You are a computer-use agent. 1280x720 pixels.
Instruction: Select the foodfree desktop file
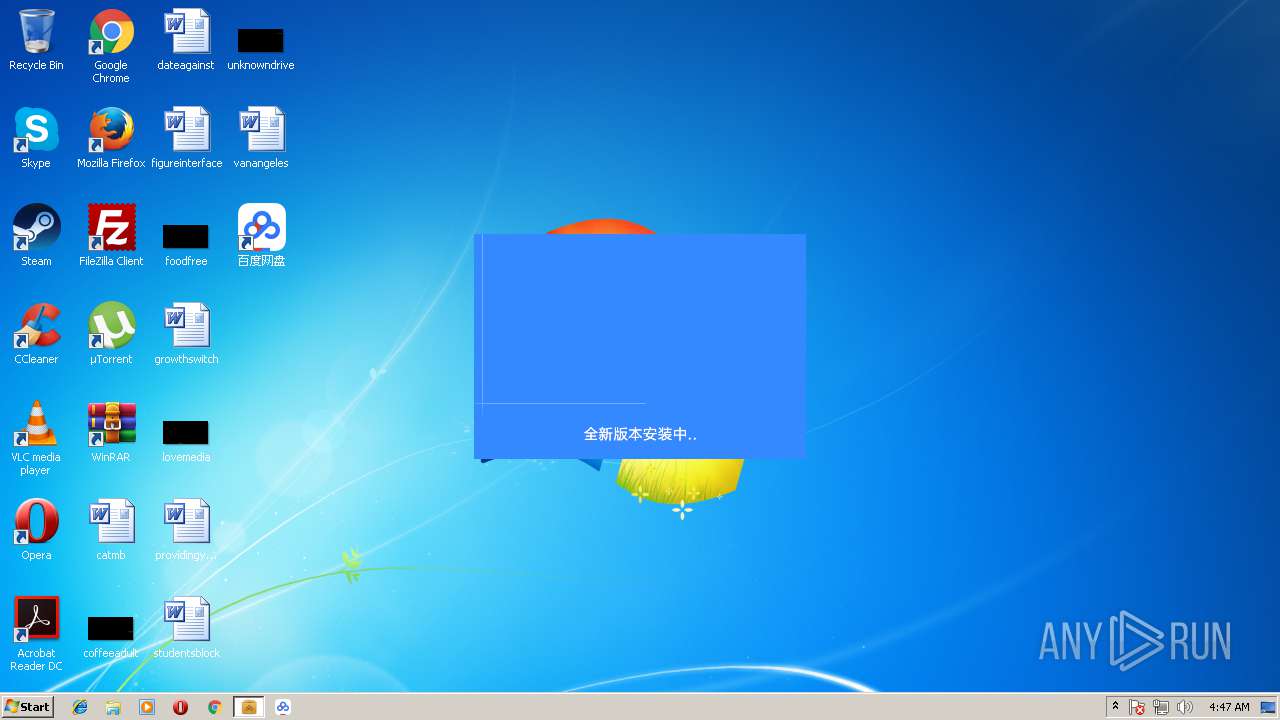tap(186, 245)
